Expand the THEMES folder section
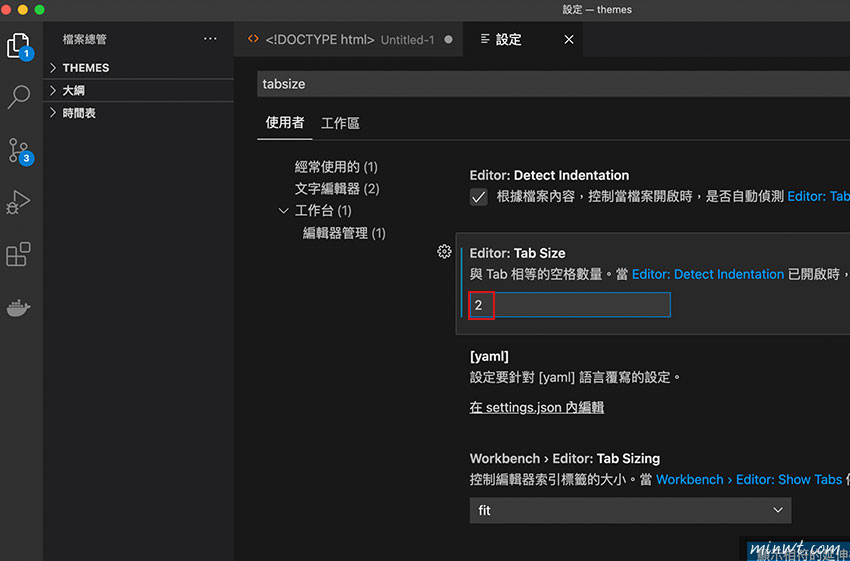Image resolution: width=850 pixels, height=561 pixels. [x=138, y=68]
